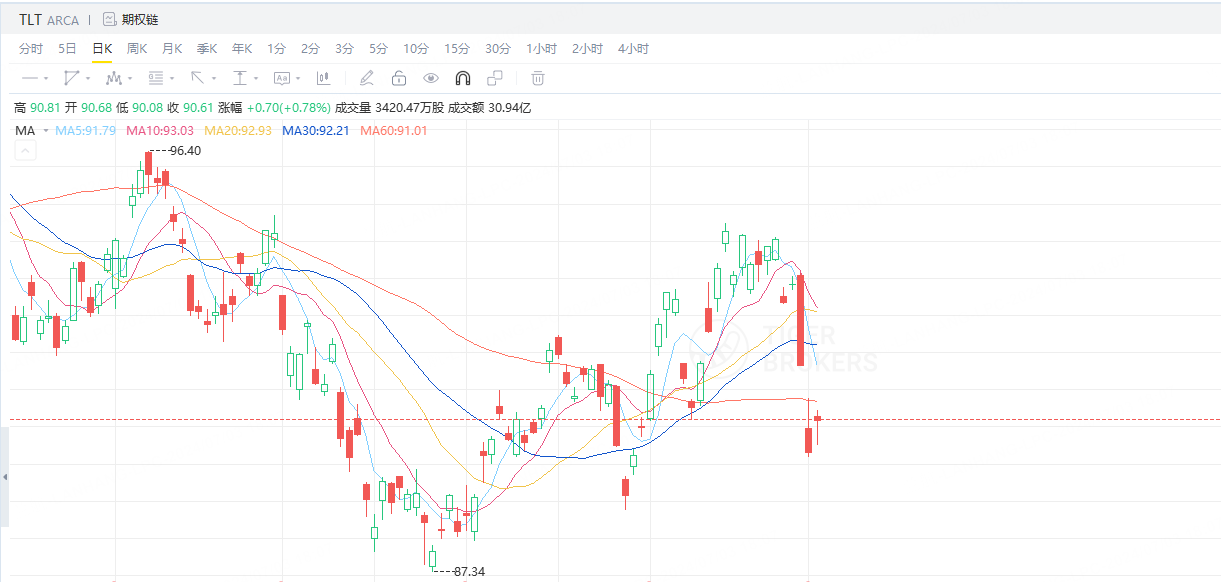Switch to the 4小时 interval

coord(633,49)
